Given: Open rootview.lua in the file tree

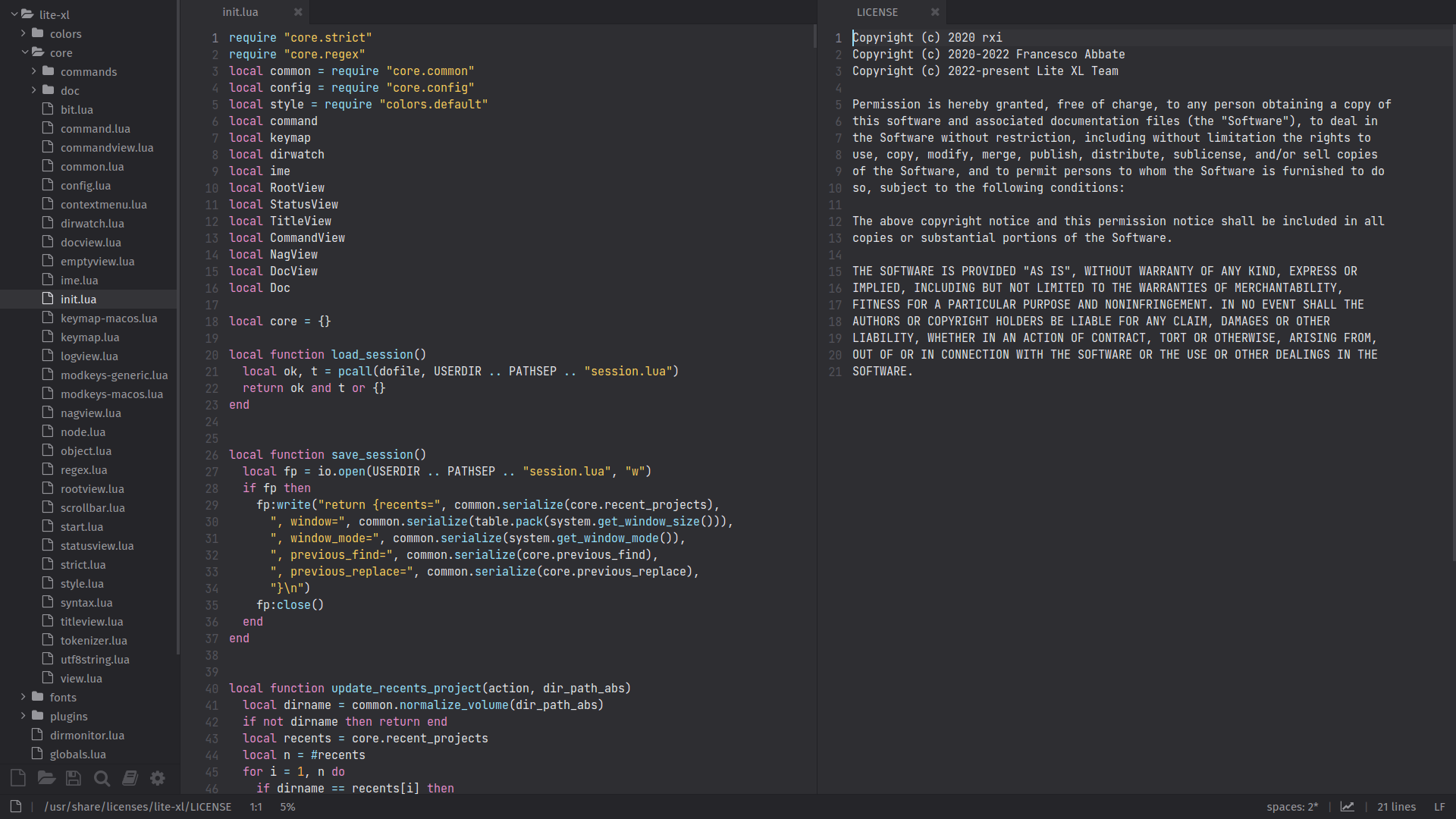Looking at the screenshot, I should click(89, 488).
